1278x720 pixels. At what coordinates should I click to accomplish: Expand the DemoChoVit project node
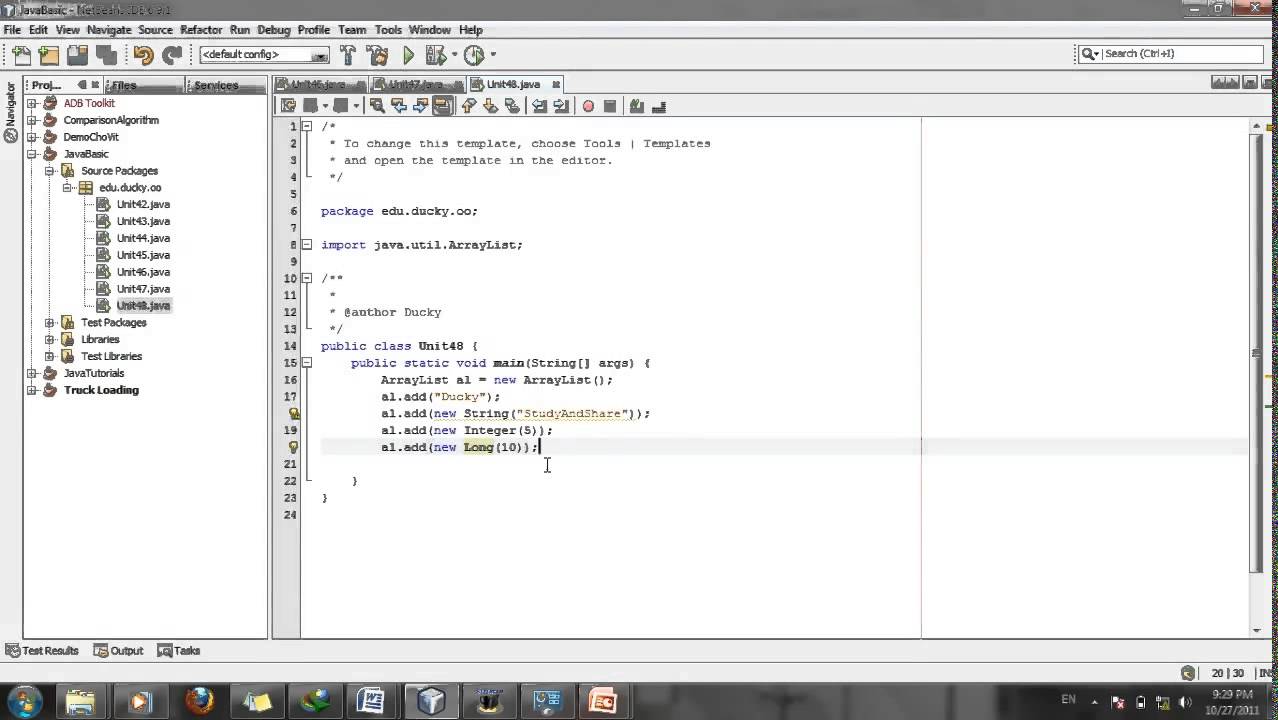click(32, 137)
